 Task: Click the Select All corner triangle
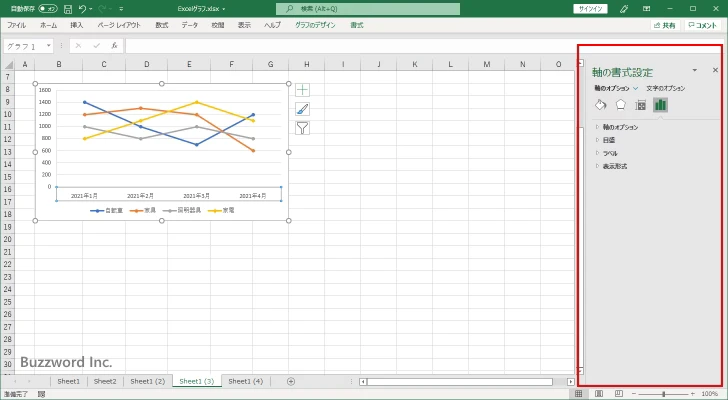[8, 65]
